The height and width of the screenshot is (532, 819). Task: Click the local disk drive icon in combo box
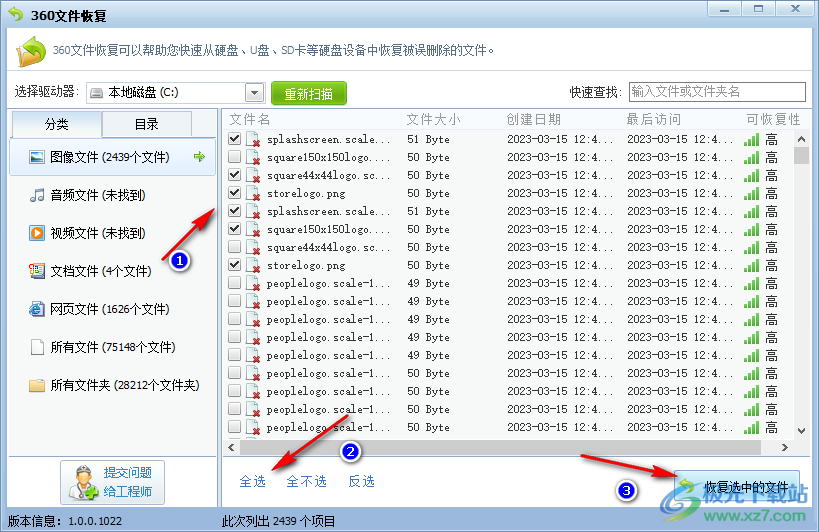pos(97,93)
